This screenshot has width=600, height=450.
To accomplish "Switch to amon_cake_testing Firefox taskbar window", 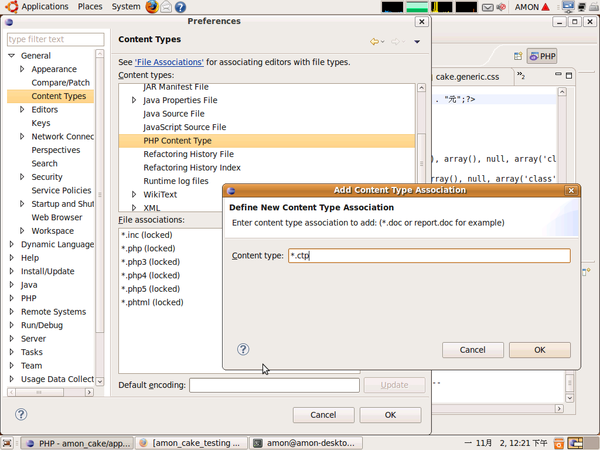I will [x=192, y=443].
